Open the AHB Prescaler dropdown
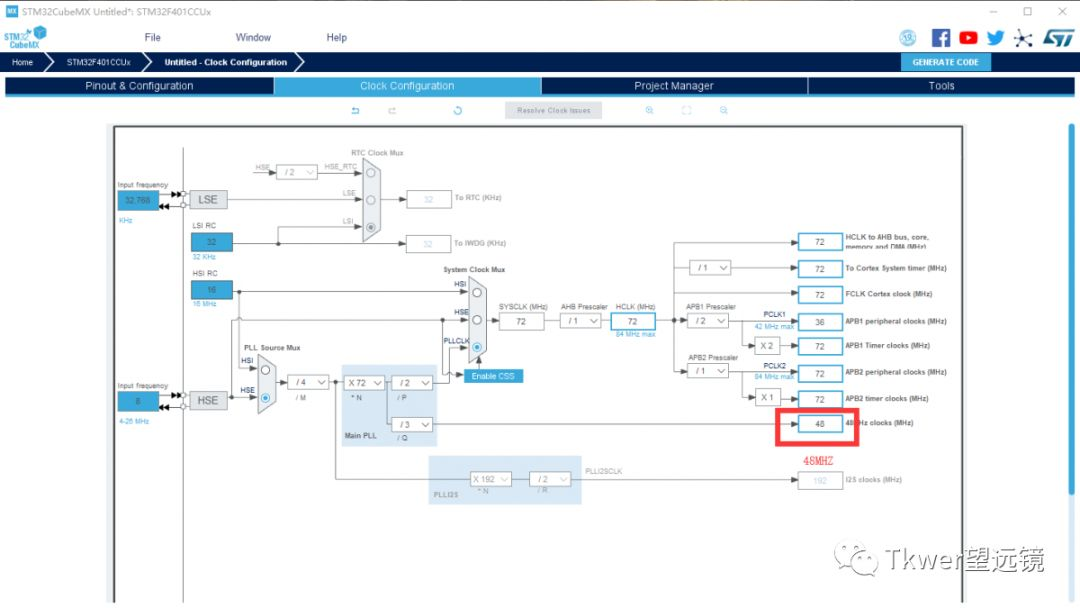The height and width of the screenshot is (608, 1080). [580, 321]
